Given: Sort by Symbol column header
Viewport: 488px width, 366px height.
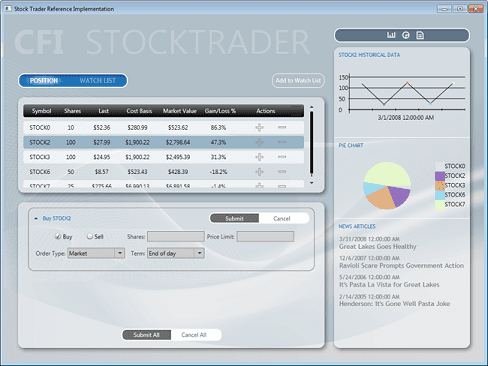Looking at the screenshot, I should 41,111.
